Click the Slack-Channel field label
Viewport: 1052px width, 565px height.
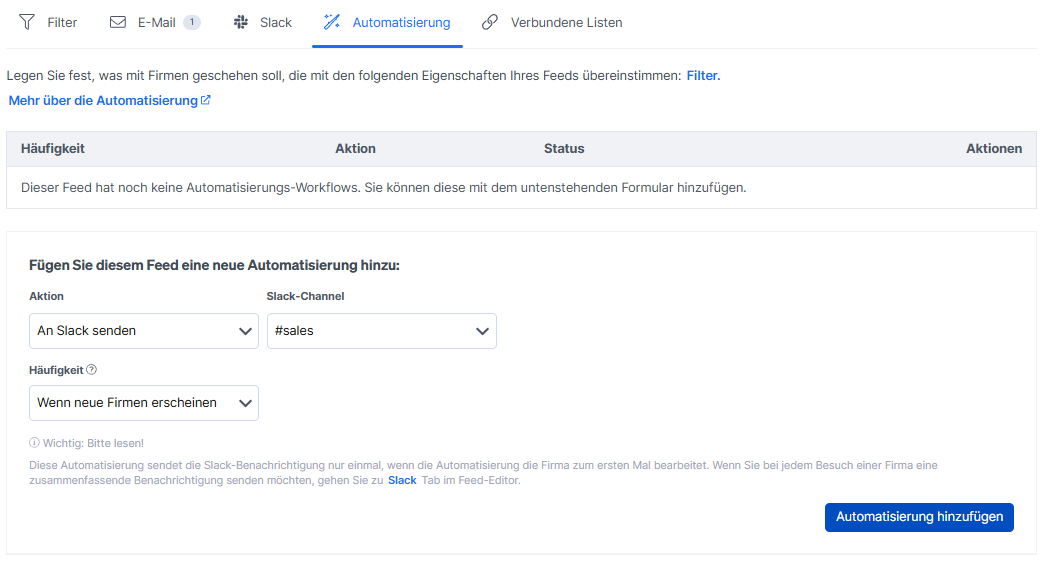point(305,296)
